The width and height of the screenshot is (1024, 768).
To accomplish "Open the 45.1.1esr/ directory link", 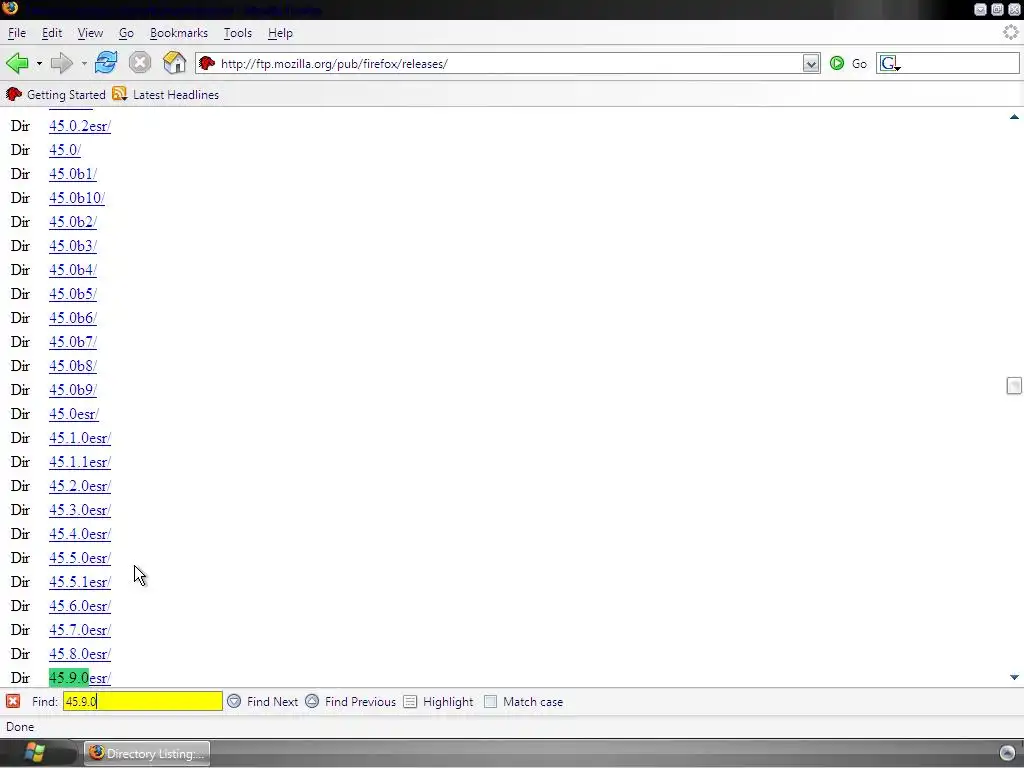I will [80, 462].
